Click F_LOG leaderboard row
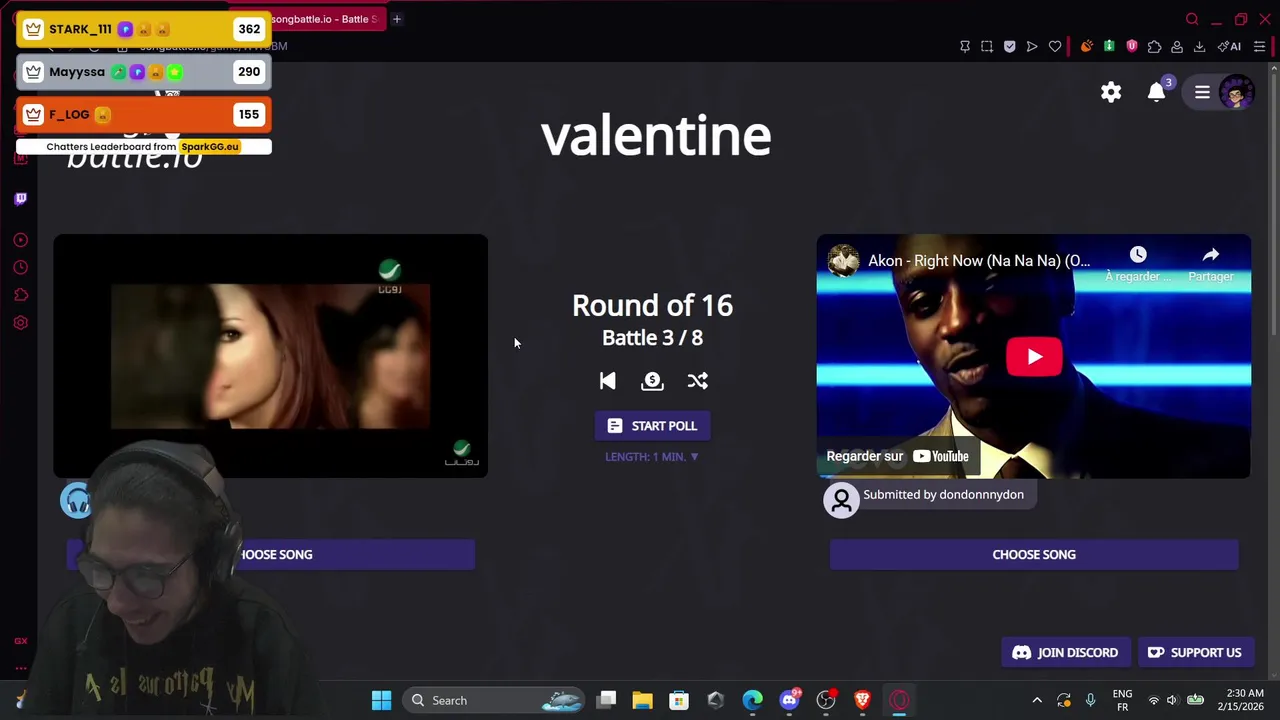Screen dimensions: 1280x720 143,114
